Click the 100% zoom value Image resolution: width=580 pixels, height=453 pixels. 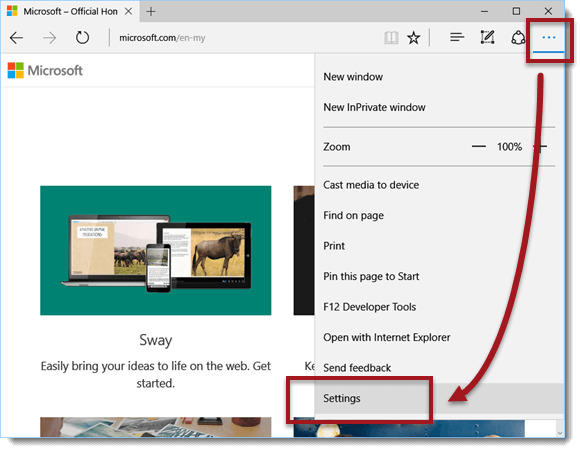click(509, 147)
